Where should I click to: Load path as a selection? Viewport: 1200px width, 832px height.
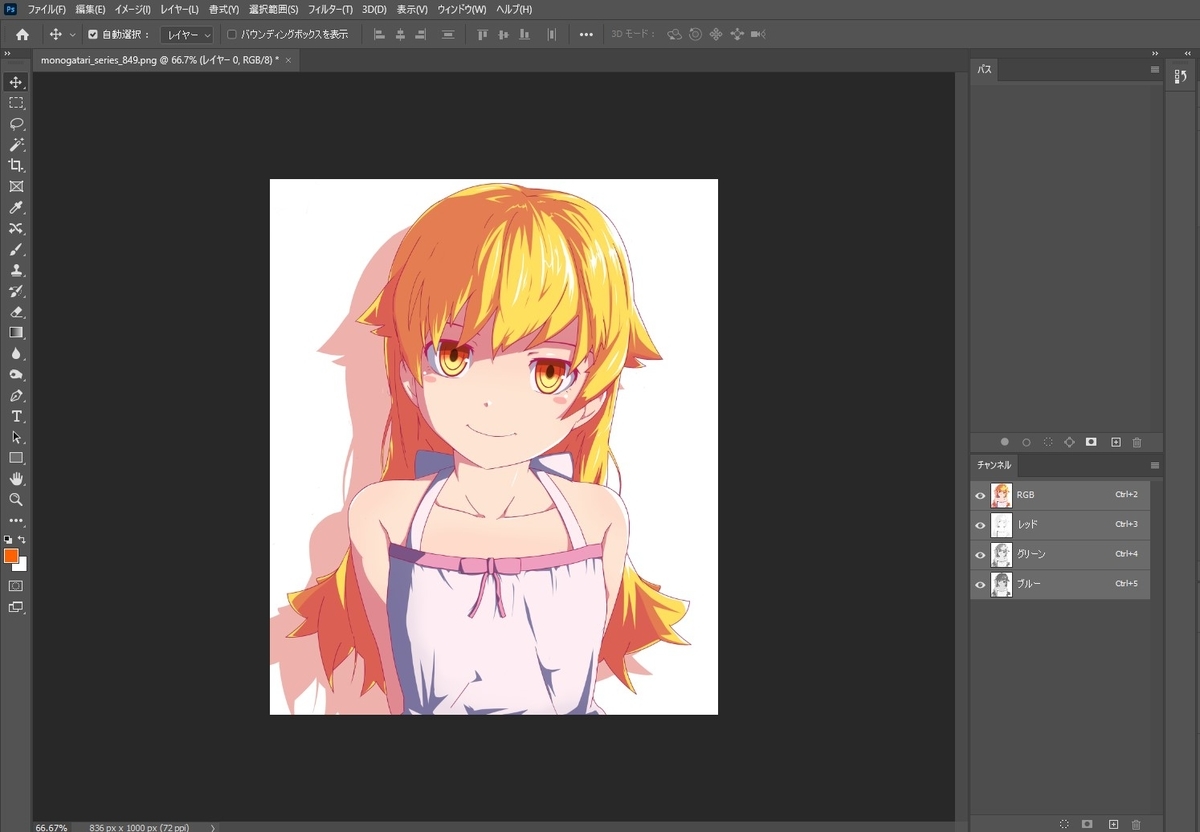pyautogui.click(x=1048, y=442)
